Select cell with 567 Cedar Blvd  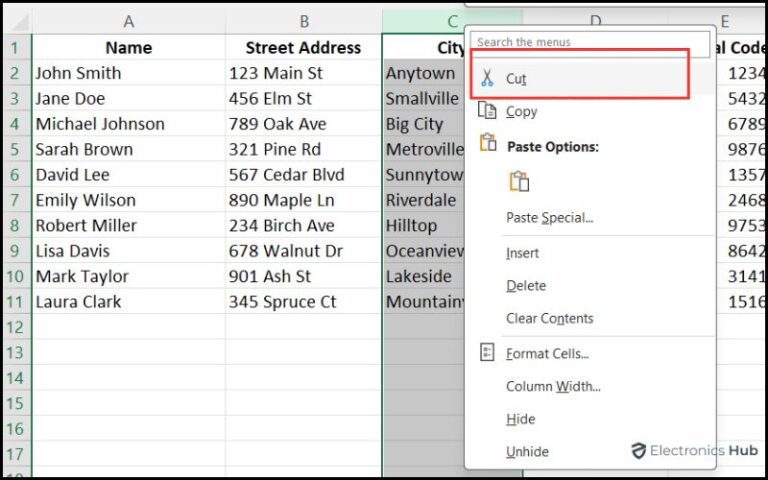pyautogui.click(x=304, y=175)
